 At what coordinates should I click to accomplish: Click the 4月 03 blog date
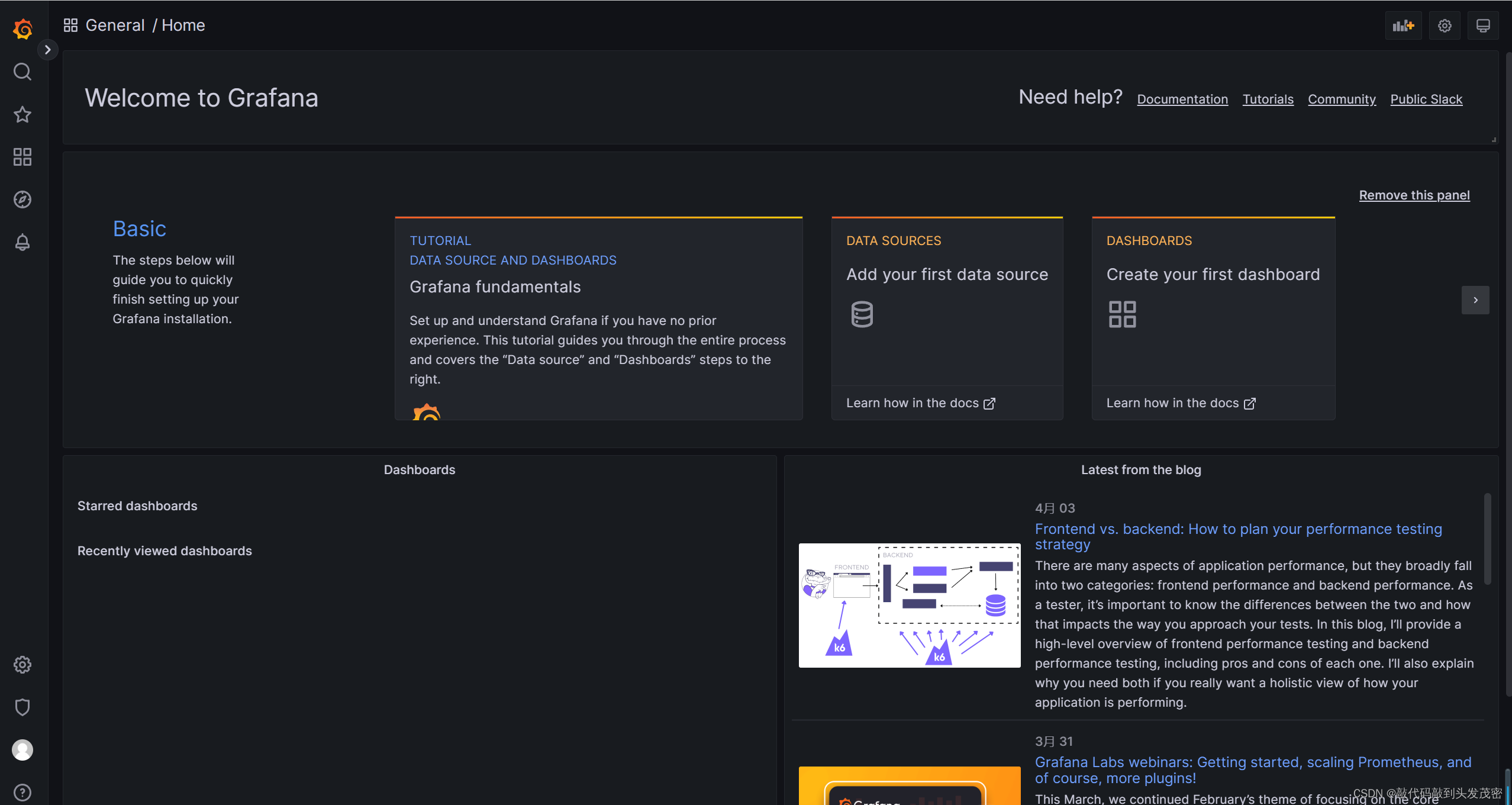1055,508
